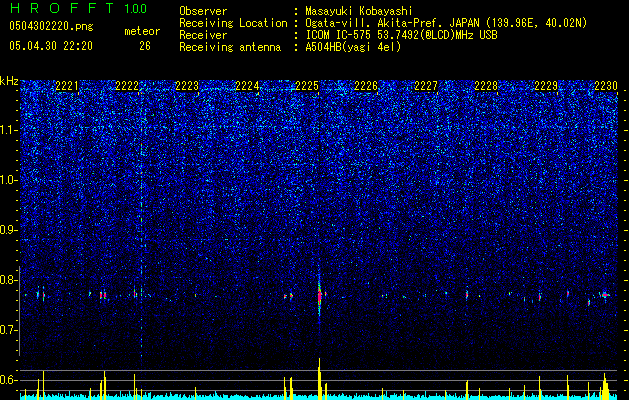Click the kHz axis unit label

click(x=9, y=81)
